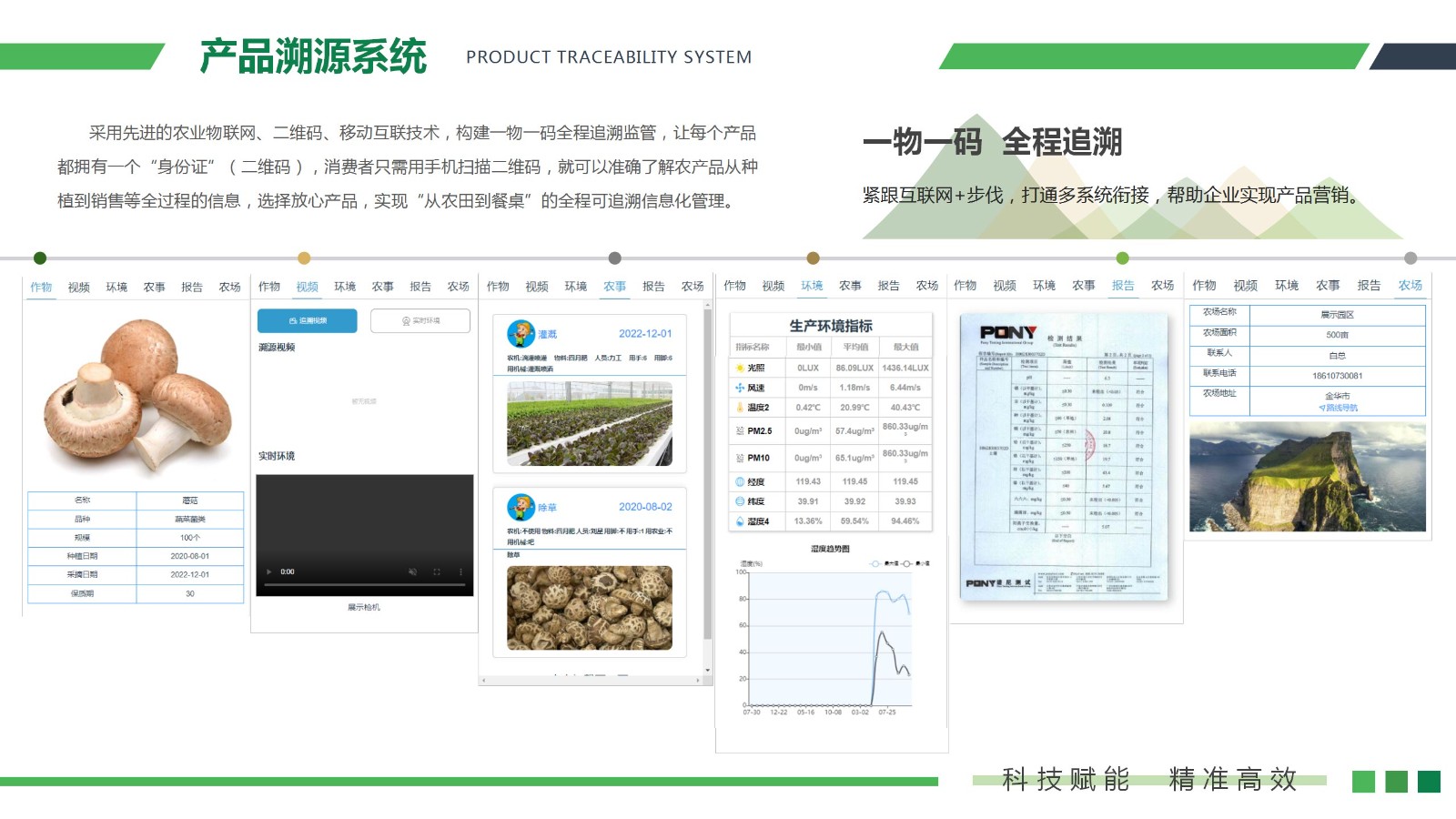Click the blue 追溯视频 button
Viewport: 1456px width, 819px height.
coord(307,320)
